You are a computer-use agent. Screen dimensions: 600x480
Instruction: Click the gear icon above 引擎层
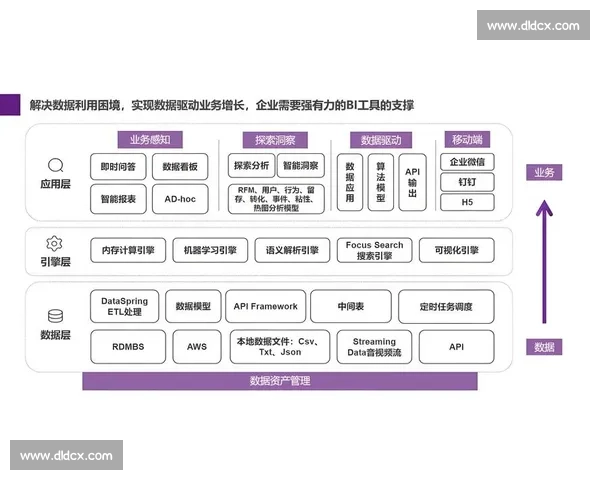[55, 244]
